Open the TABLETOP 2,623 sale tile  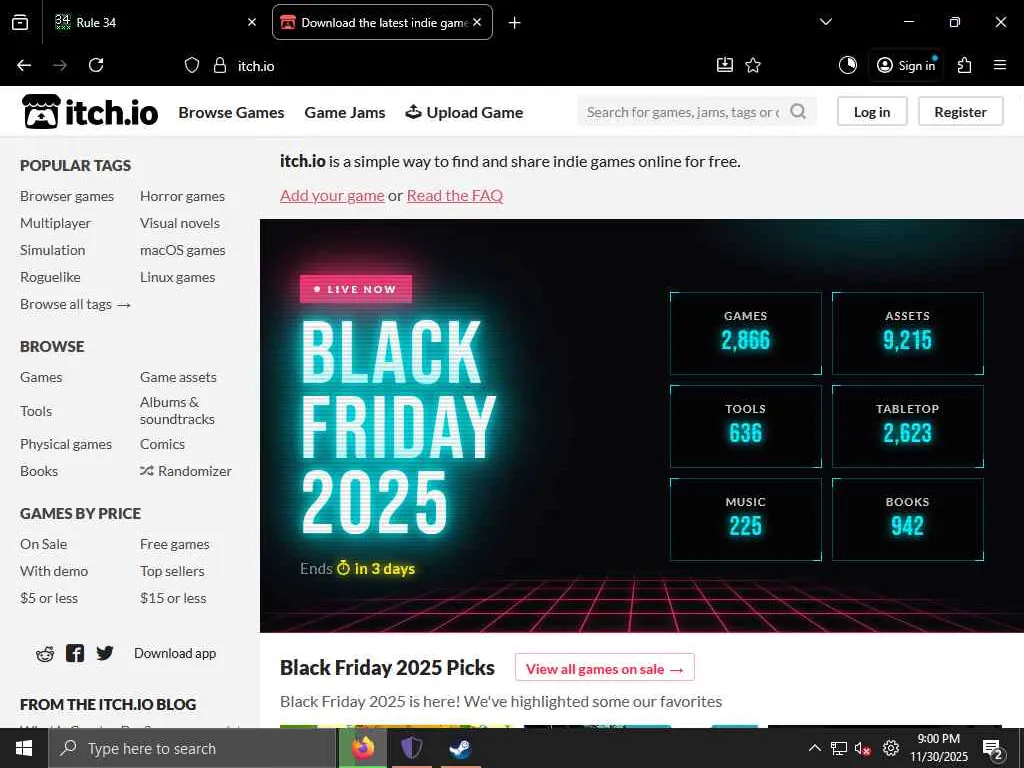click(x=908, y=426)
